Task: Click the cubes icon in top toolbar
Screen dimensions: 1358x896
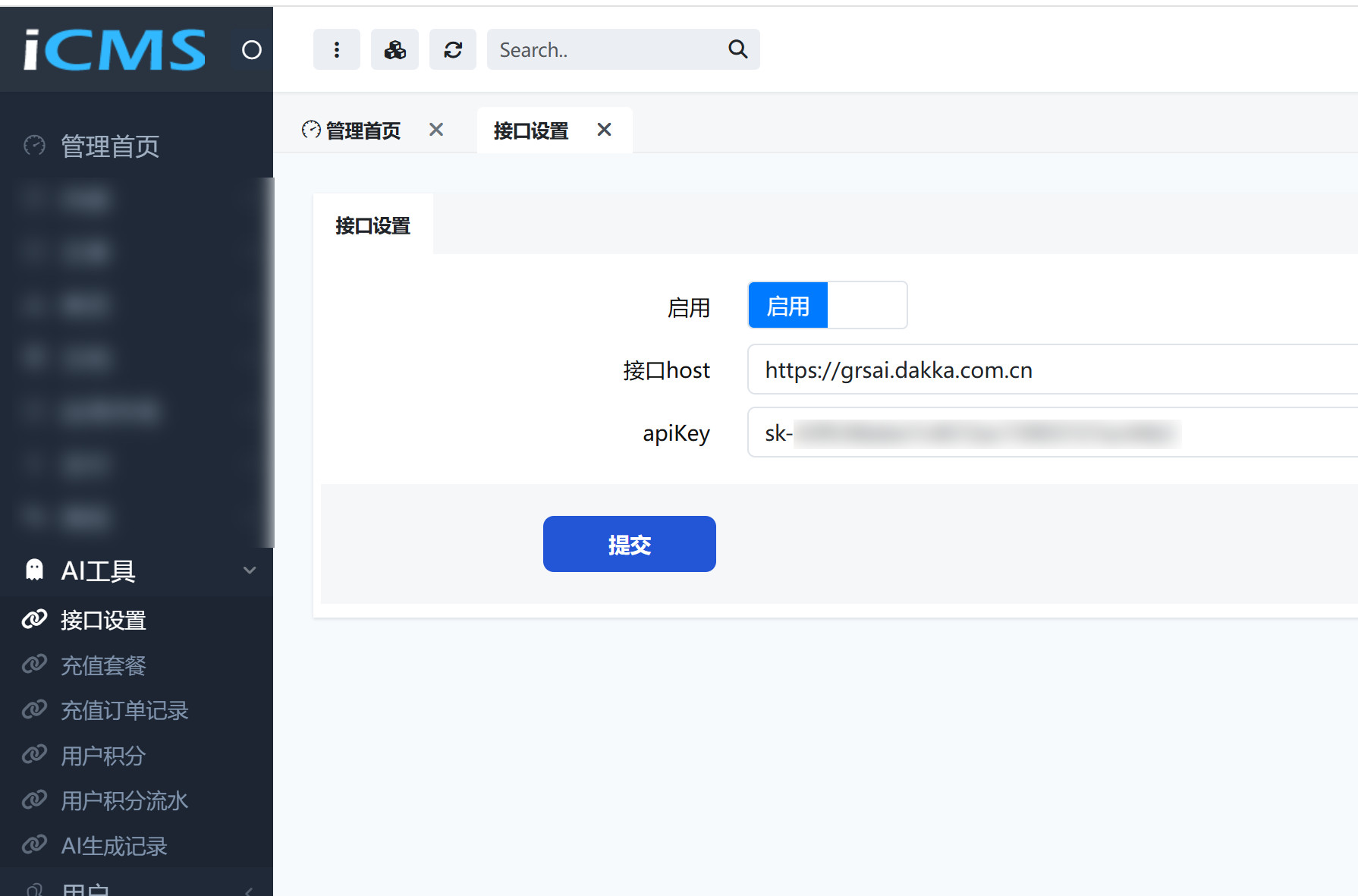Action: (395, 49)
